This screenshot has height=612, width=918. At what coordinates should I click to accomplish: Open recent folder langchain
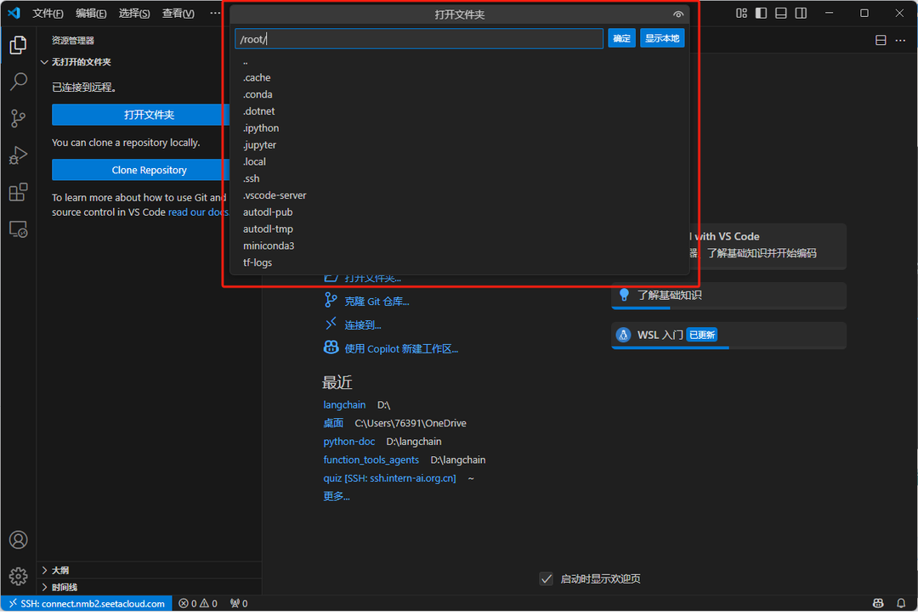point(344,405)
